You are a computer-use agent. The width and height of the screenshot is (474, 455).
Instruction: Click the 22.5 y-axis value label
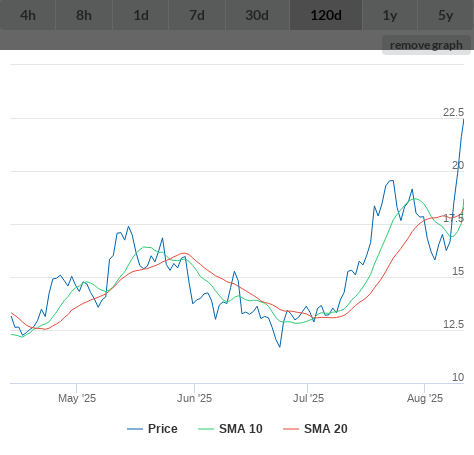click(453, 112)
